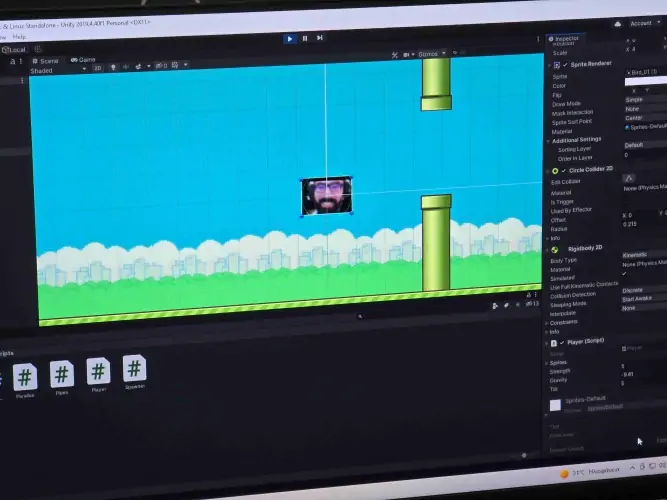The image size is (667, 500).
Task: Open Interpolate dropdown set to None
Action: pos(644,308)
